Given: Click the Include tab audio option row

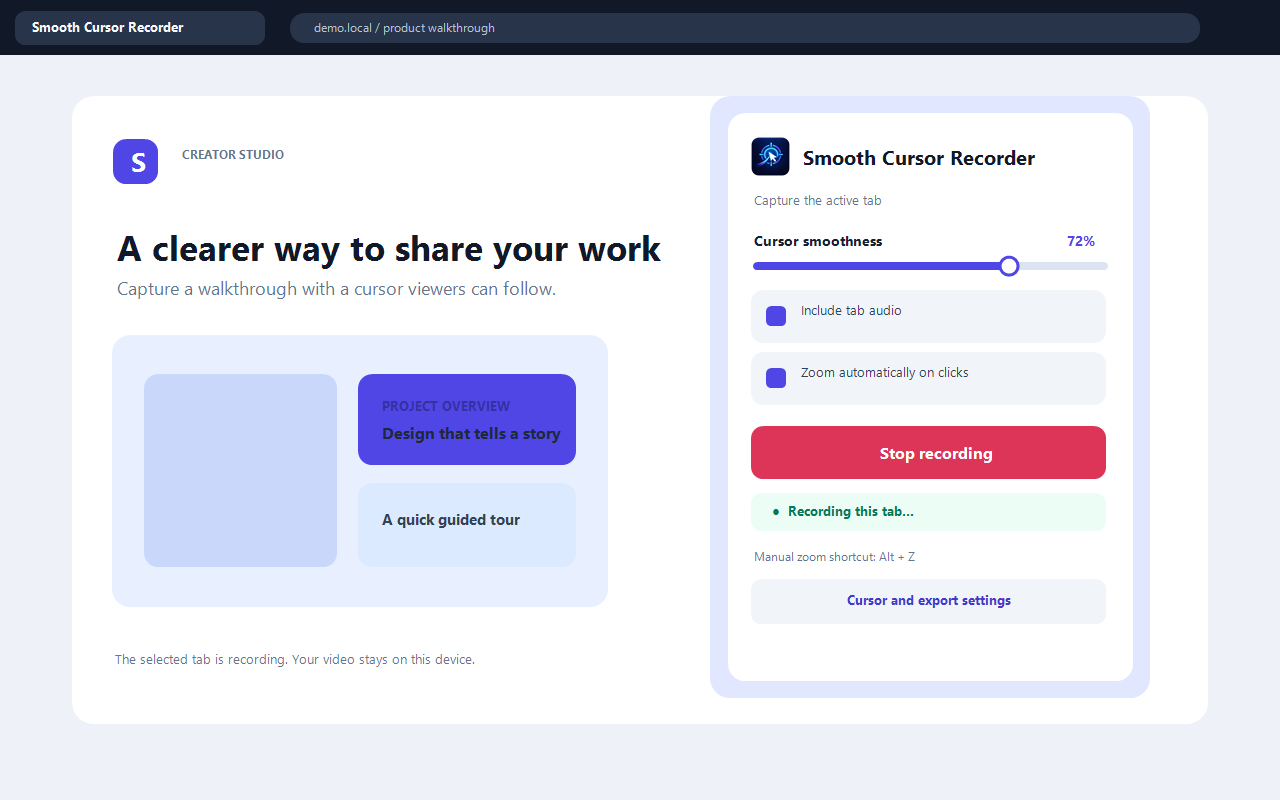Looking at the screenshot, I should 928,316.
